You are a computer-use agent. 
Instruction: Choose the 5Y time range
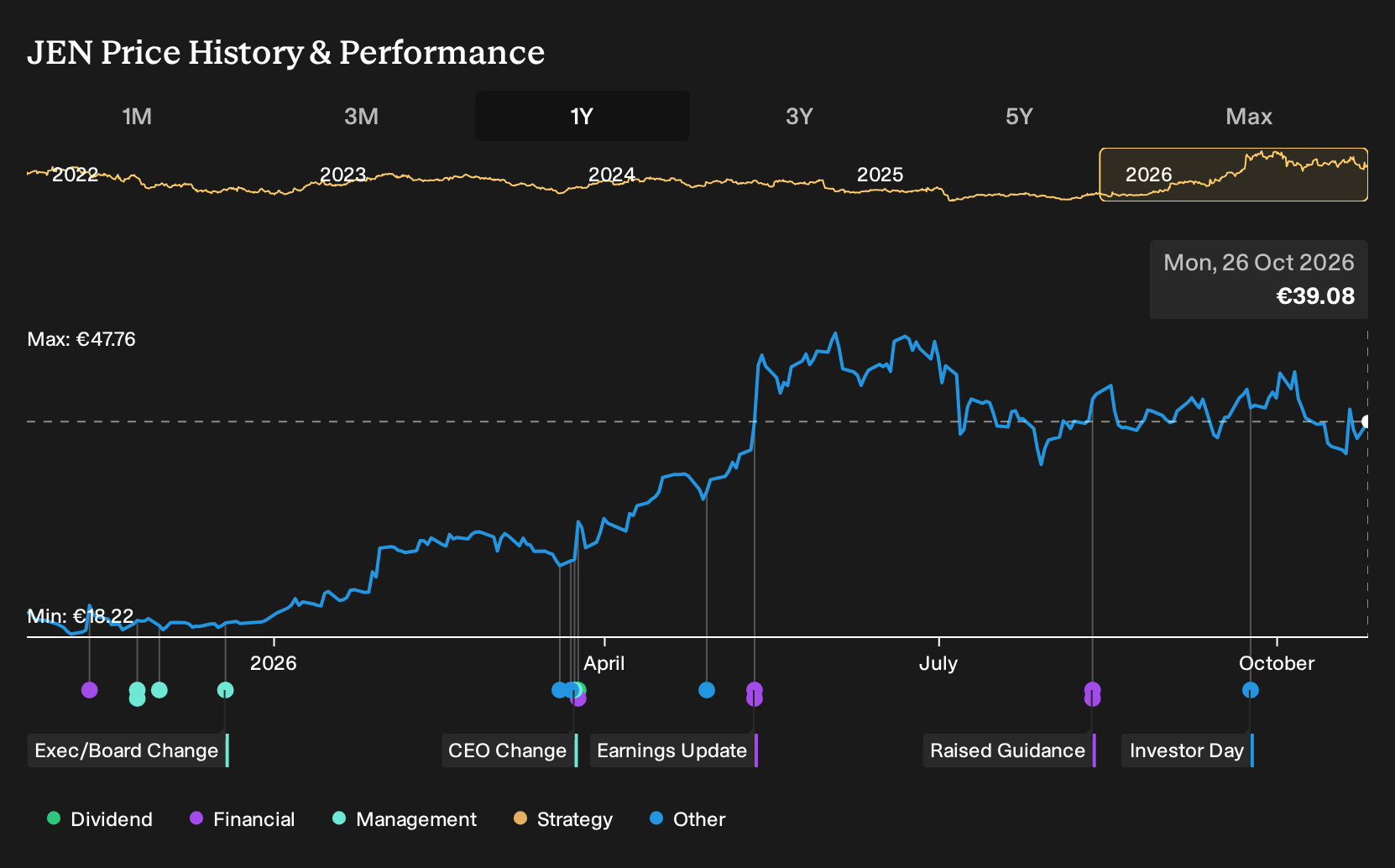[x=1019, y=116]
